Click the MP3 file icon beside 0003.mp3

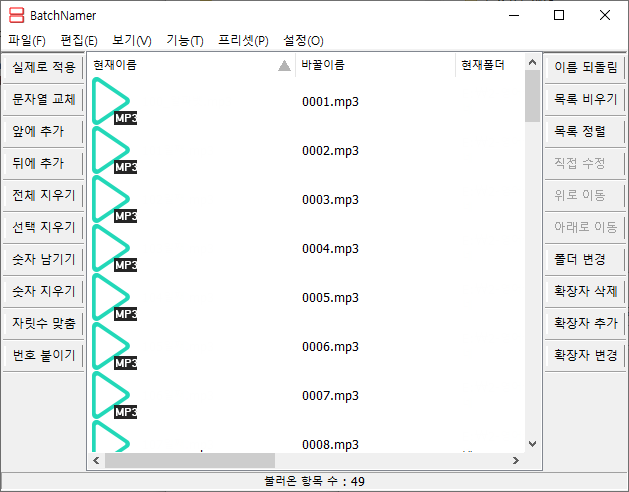[x=114, y=199]
